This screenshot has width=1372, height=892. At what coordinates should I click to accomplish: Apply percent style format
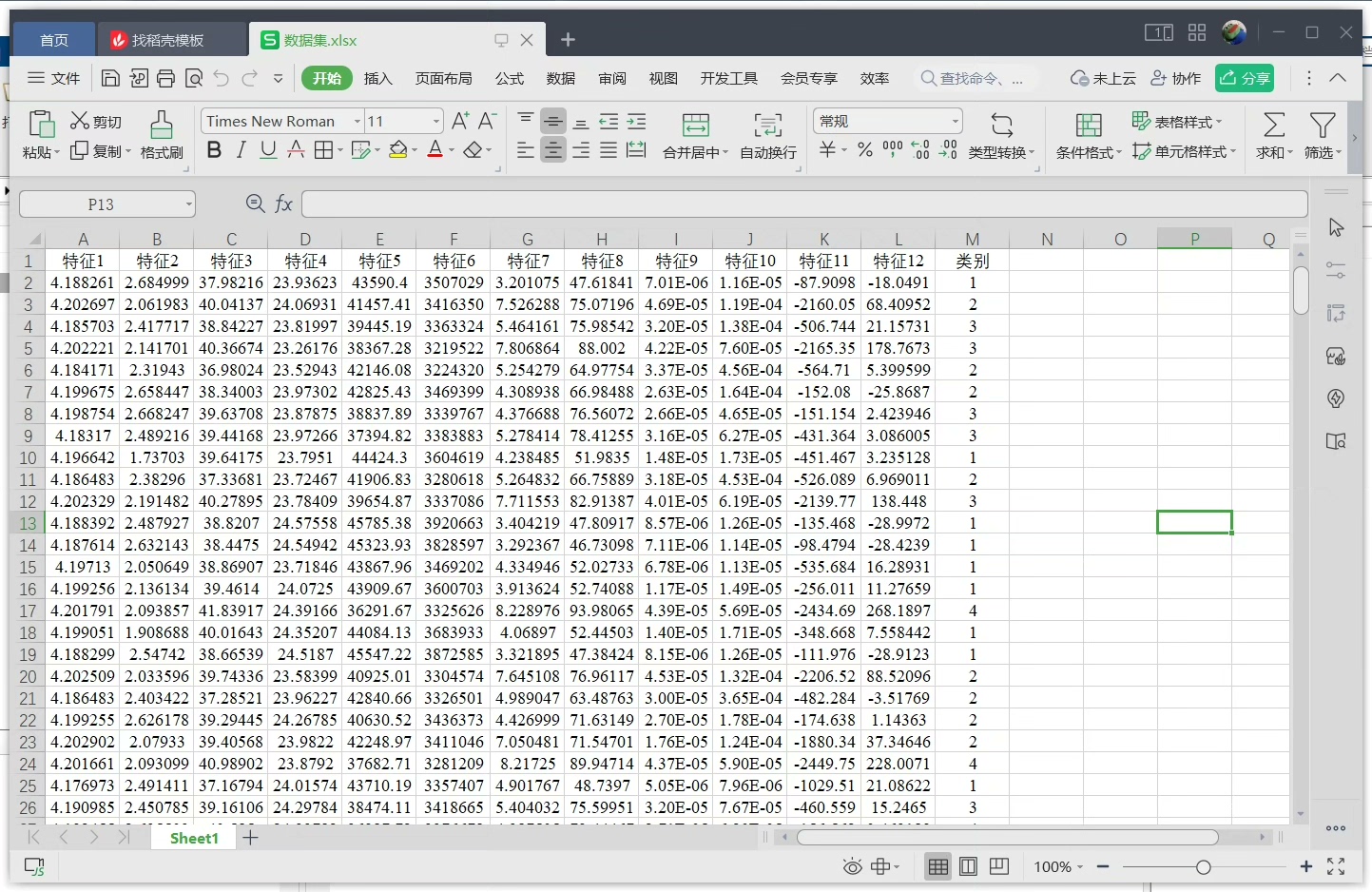click(865, 150)
